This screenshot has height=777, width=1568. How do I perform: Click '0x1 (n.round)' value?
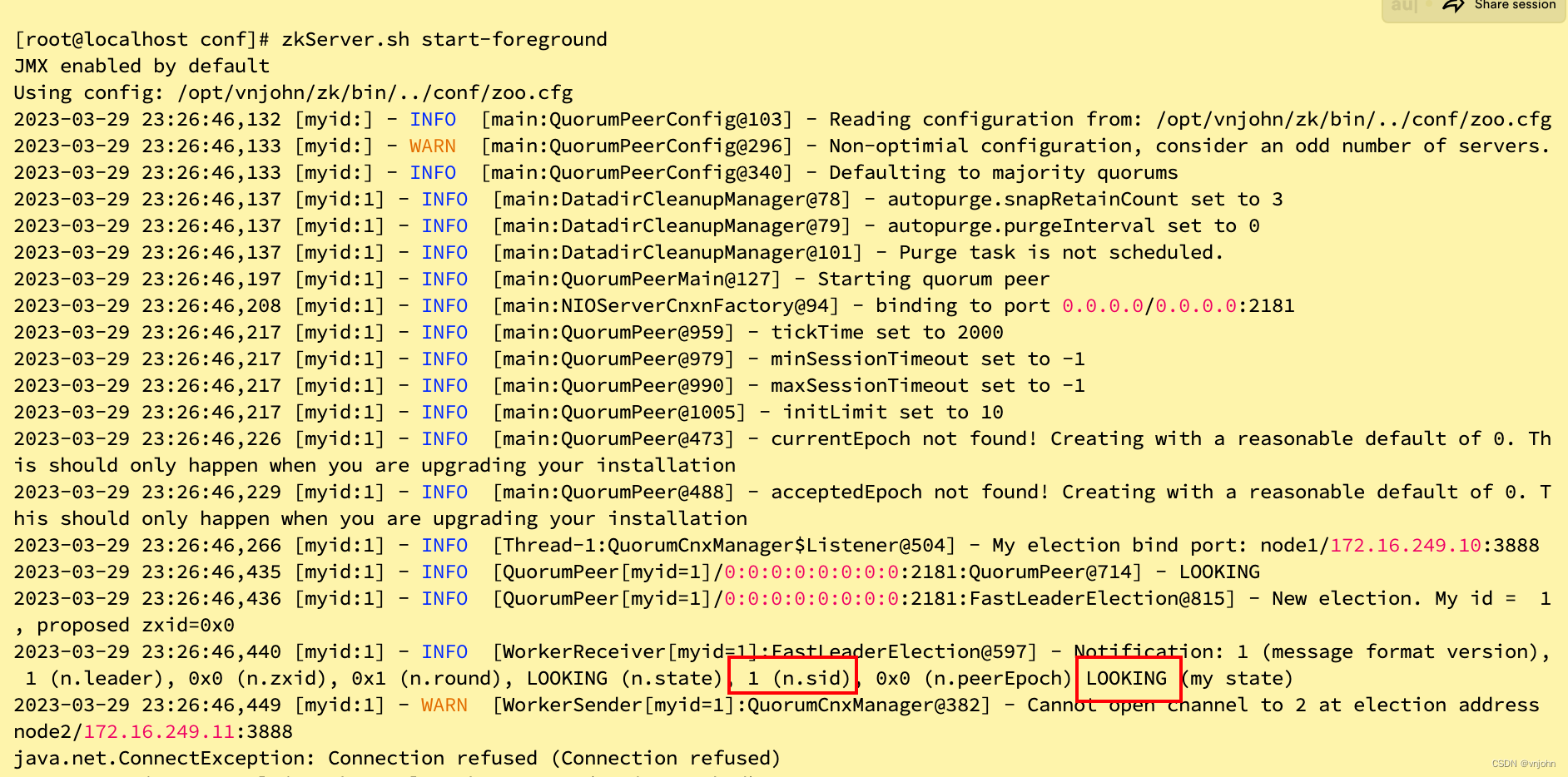[428, 678]
